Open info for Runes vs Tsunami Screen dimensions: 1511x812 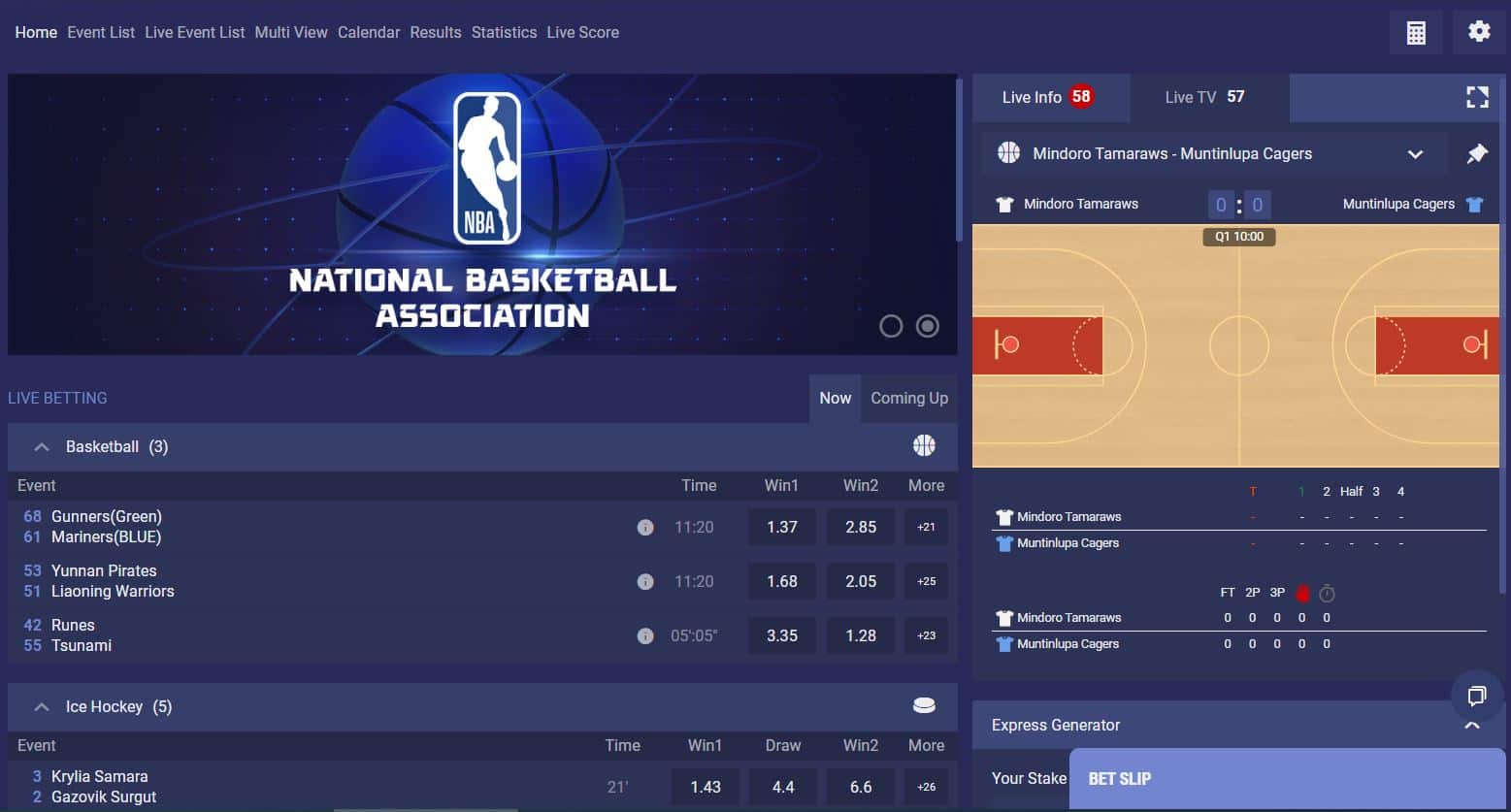pyautogui.click(x=644, y=635)
